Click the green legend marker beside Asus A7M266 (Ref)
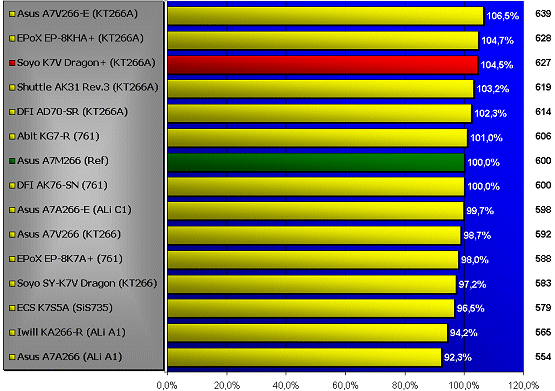Image resolution: width=555 pixels, height=391 pixels. pos(12,161)
